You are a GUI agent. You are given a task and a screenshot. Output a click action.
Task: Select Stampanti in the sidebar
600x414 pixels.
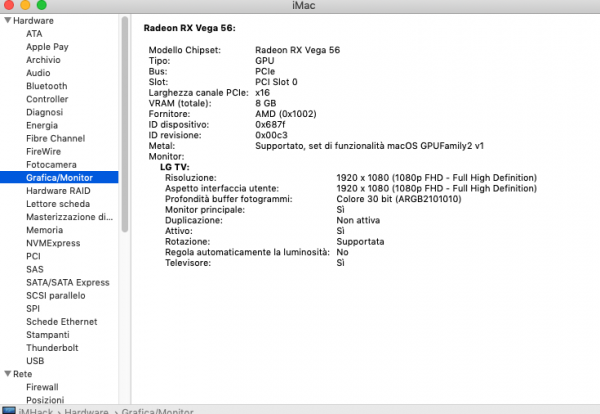(x=48, y=335)
